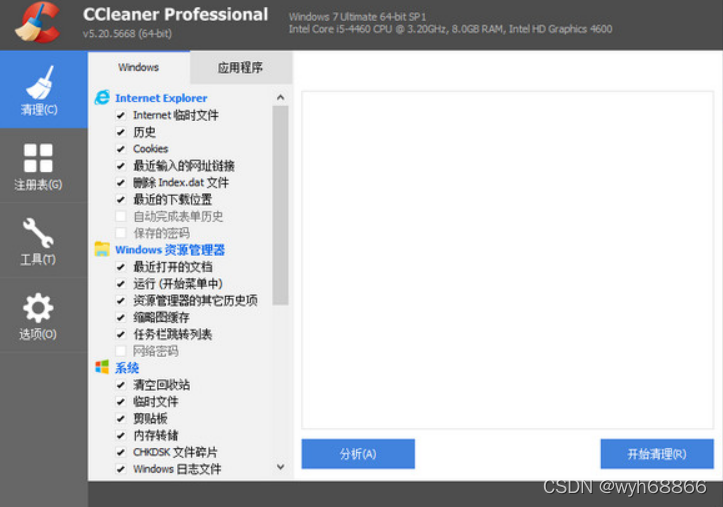Enable 保存的密码 checkbox
Screen dimensions: 723x507
coord(121,233)
